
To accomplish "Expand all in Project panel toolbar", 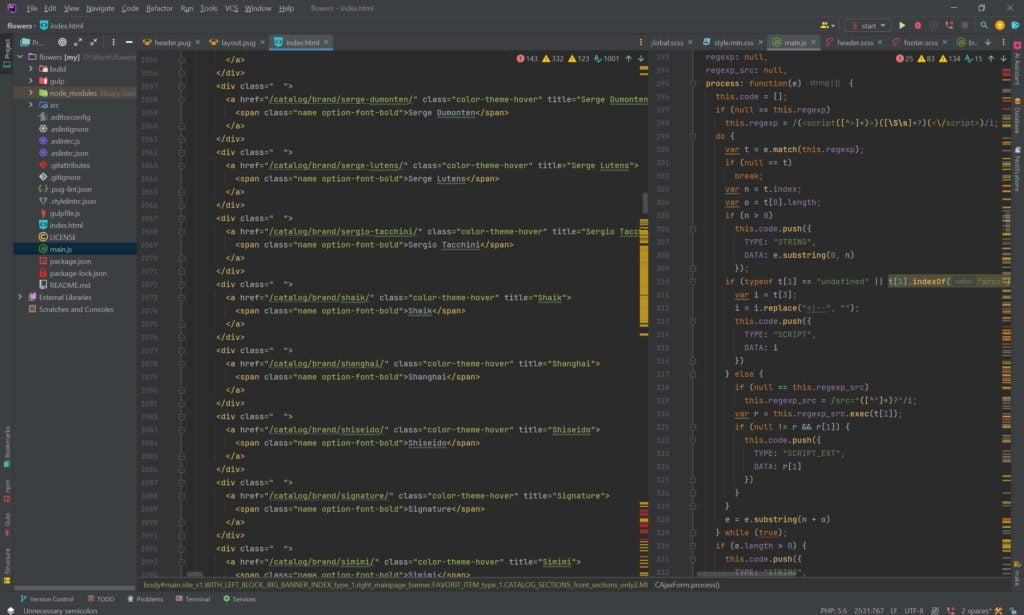I will 80,43.
